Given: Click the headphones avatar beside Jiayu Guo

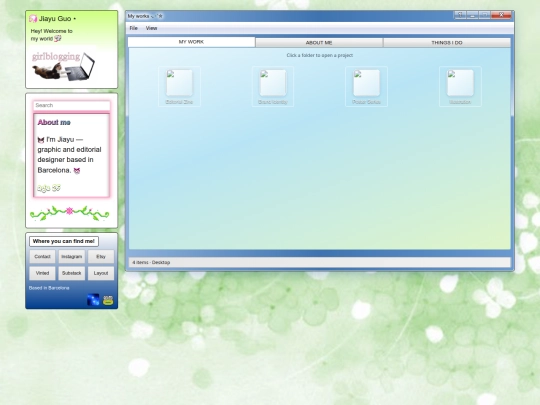Looking at the screenshot, I should point(33,19).
